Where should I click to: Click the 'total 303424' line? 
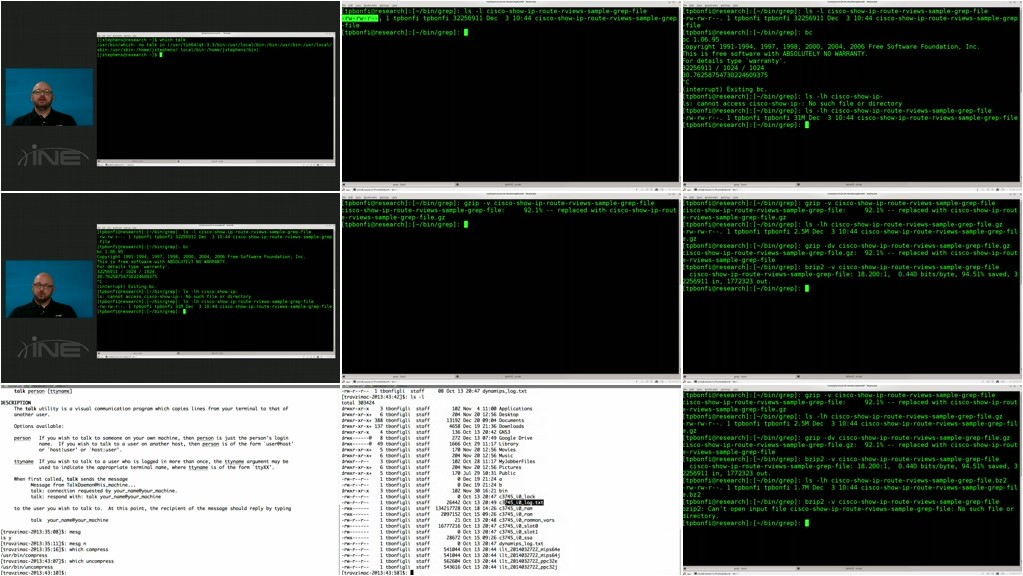tap(359, 402)
